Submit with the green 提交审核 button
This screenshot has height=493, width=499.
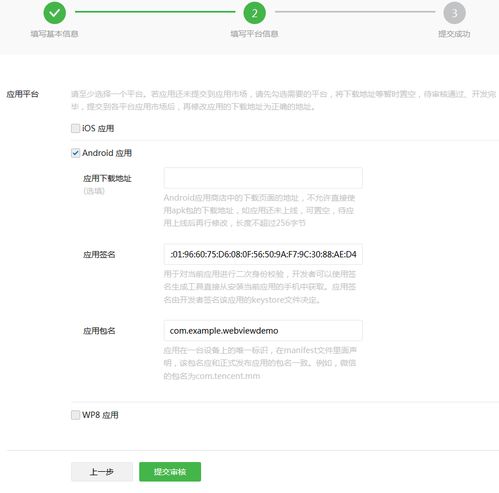(x=170, y=471)
